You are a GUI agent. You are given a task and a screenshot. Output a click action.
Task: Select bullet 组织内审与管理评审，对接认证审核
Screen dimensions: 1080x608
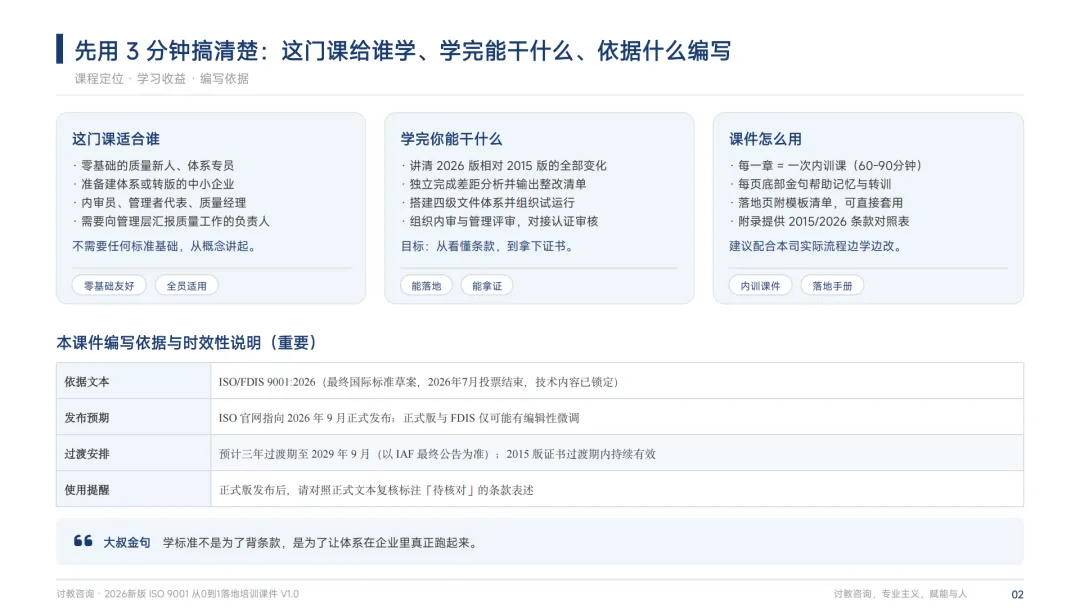[500, 222]
